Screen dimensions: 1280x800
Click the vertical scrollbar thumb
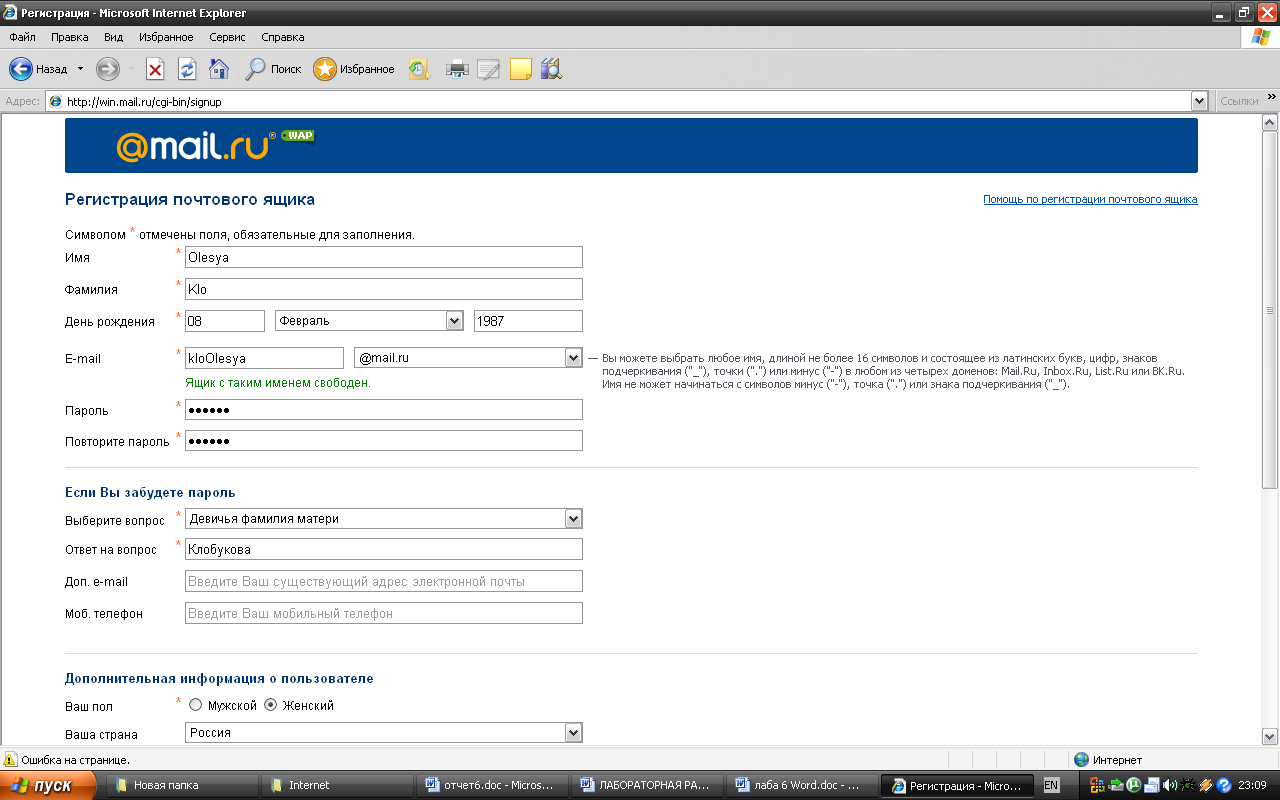pyautogui.click(x=1270, y=310)
